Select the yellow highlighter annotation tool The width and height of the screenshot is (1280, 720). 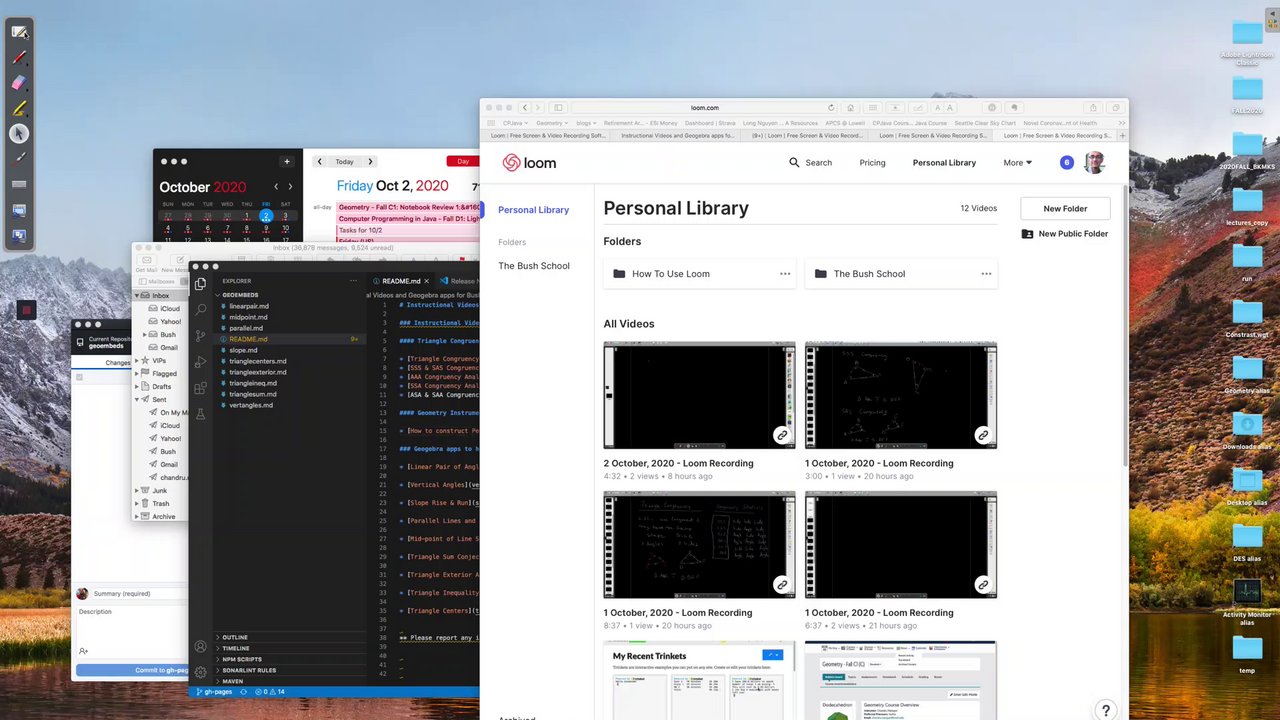click(19, 108)
